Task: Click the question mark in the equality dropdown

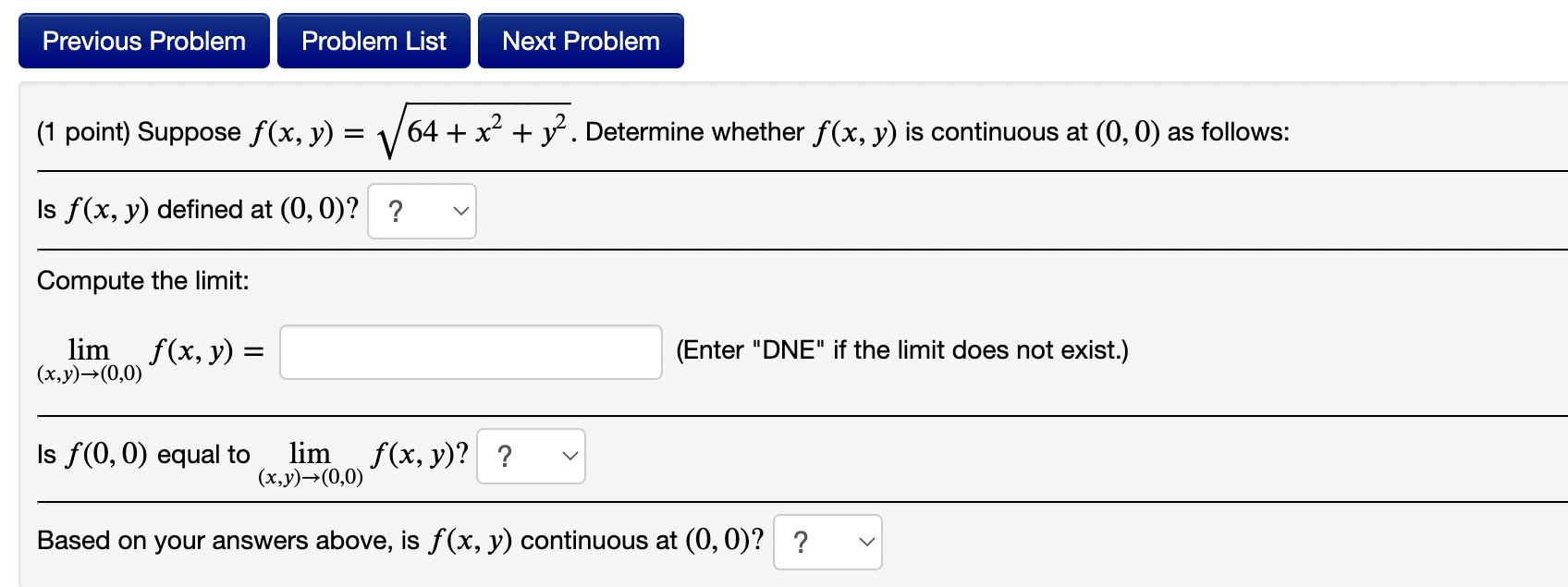Action: coord(505,456)
